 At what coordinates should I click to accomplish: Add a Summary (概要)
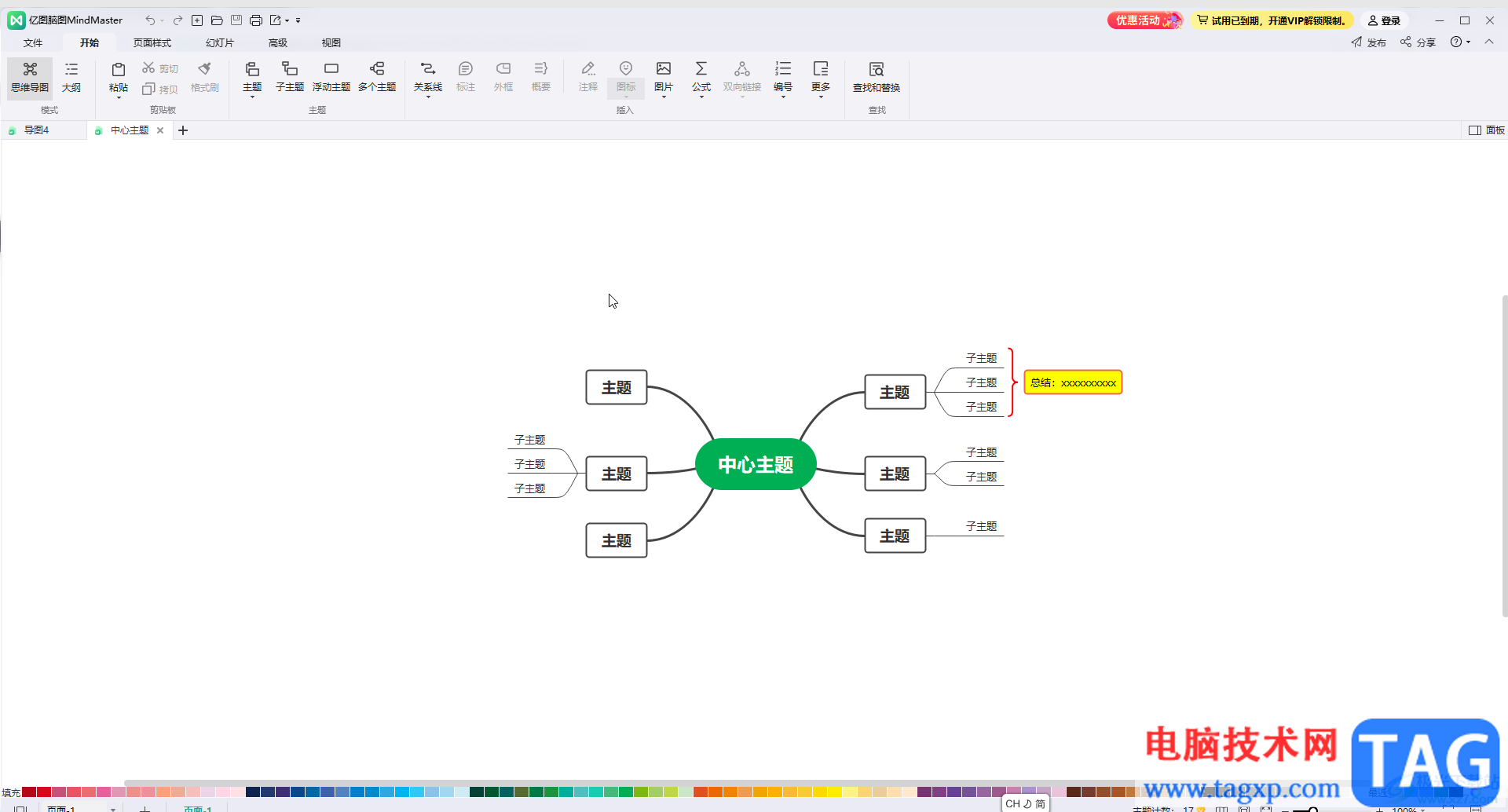point(541,77)
